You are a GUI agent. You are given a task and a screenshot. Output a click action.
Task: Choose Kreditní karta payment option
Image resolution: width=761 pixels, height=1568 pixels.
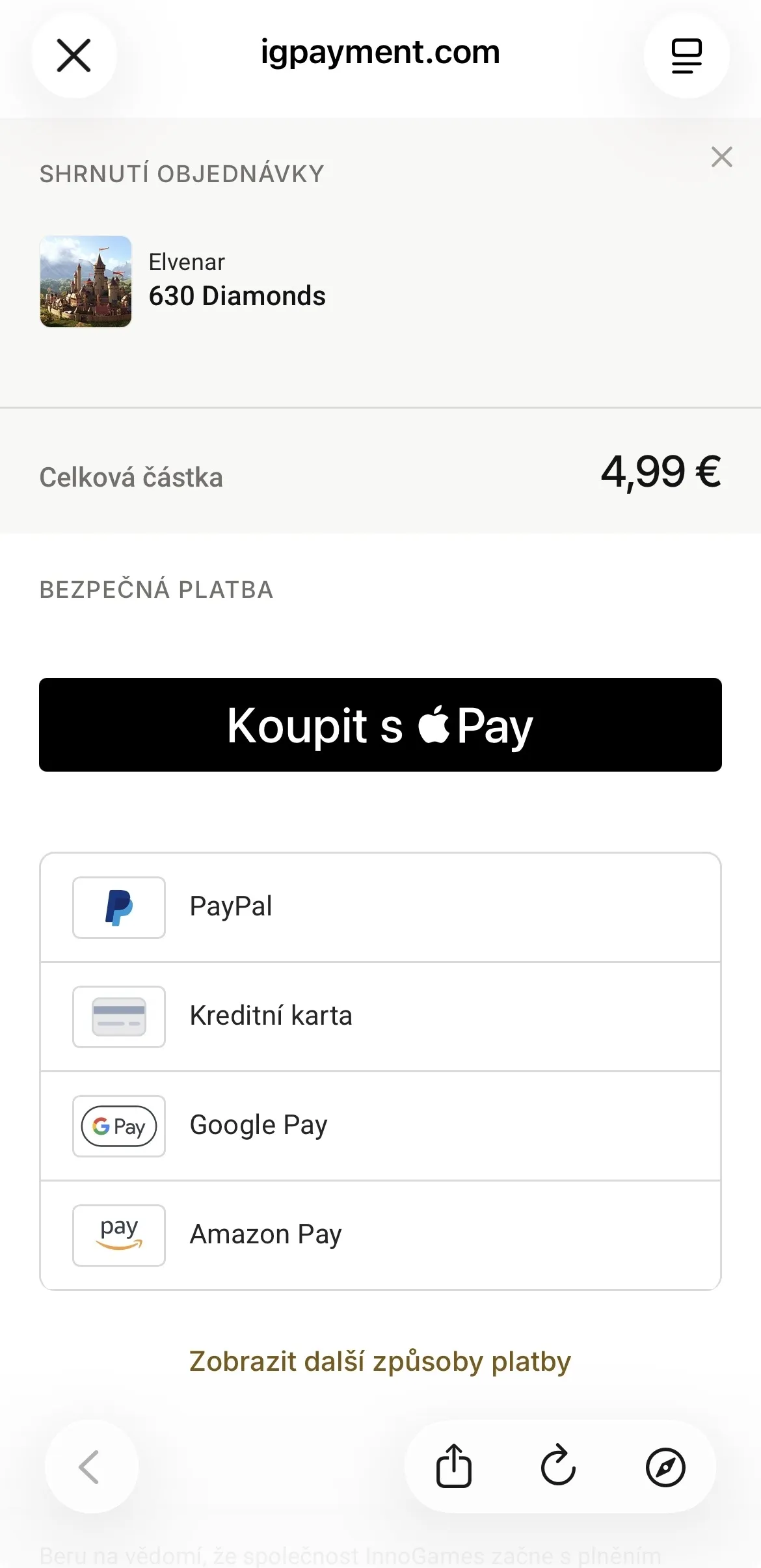click(x=380, y=1017)
